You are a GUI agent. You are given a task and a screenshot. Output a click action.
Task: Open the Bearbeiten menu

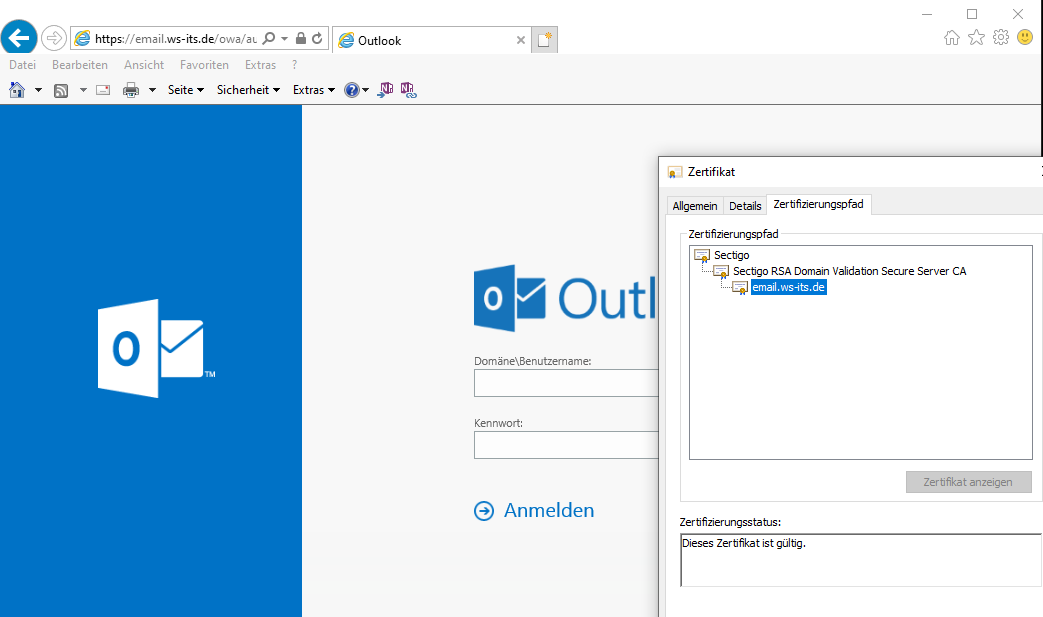80,64
